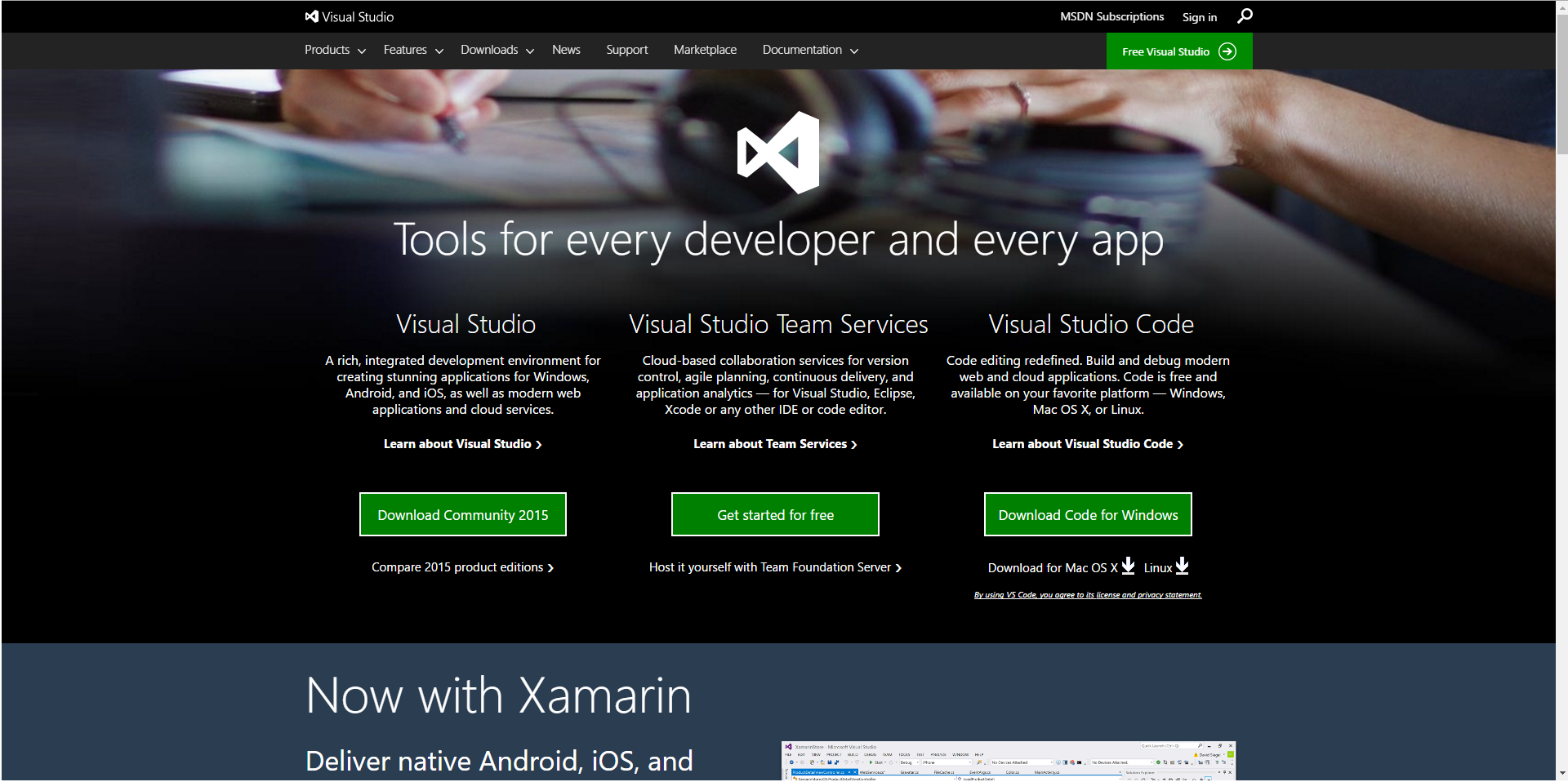This screenshot has height=782, width=1568.
Task: Open the Products menu
Action: (x=327, y=50)
